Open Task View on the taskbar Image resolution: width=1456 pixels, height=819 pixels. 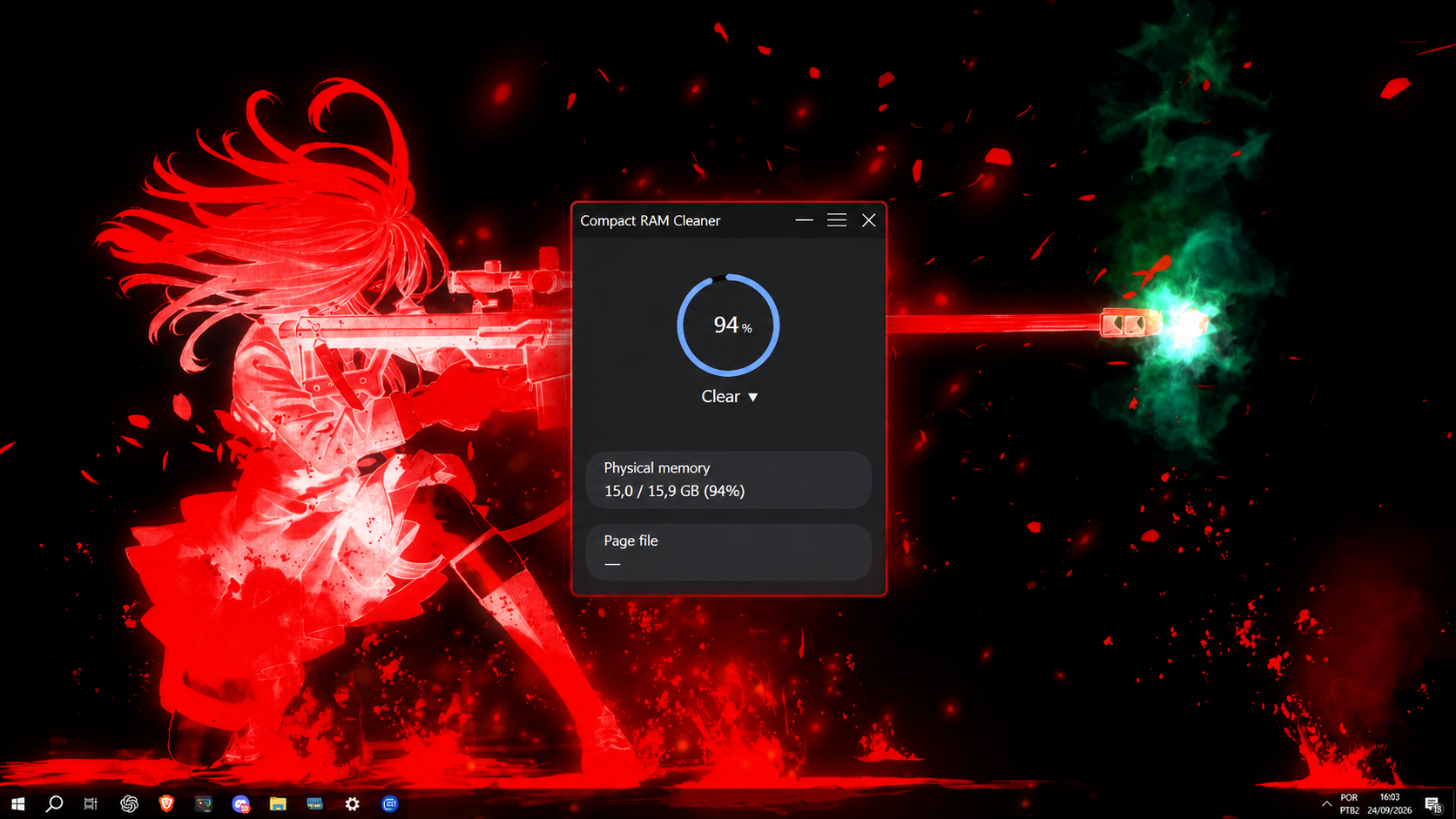[91, 803]
